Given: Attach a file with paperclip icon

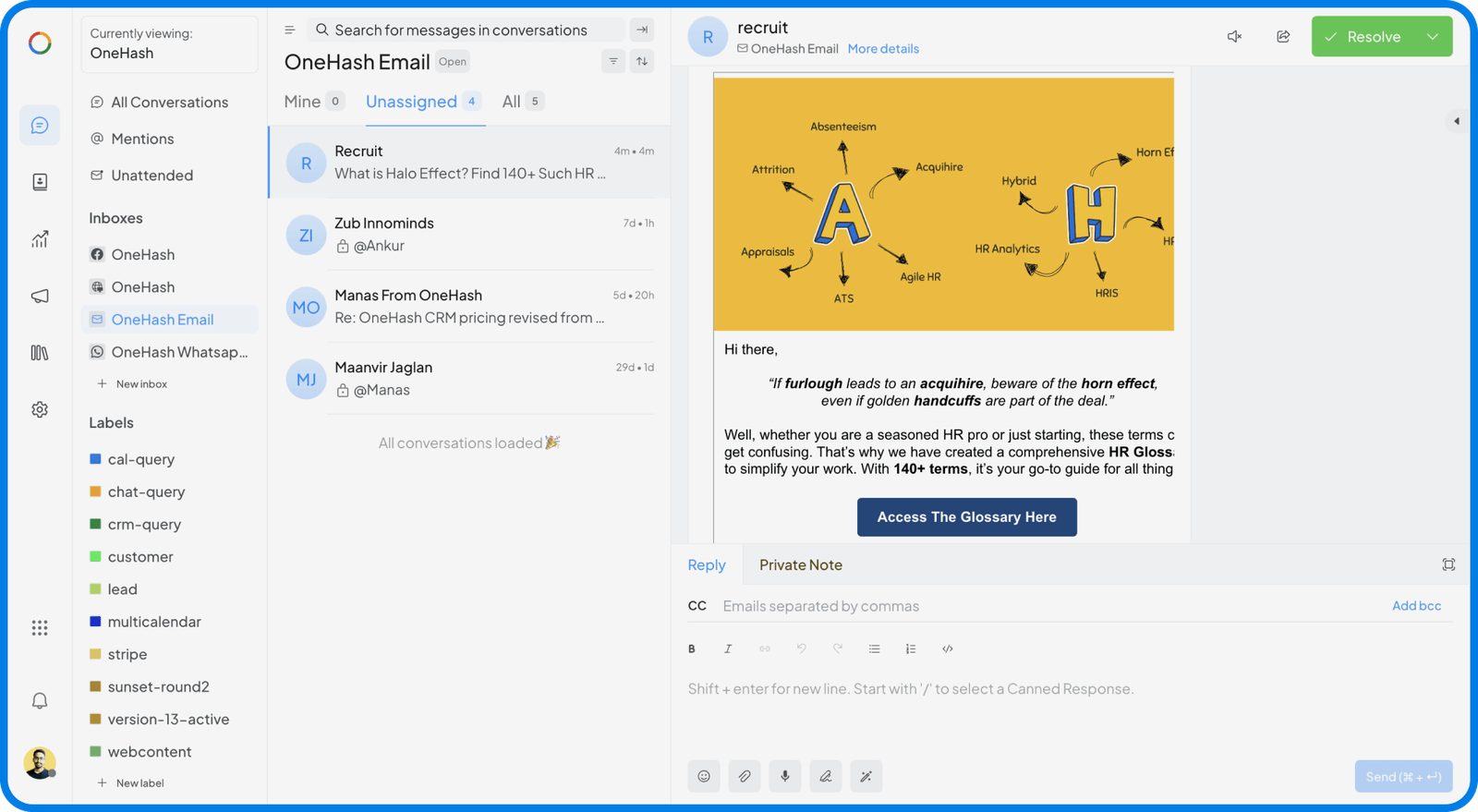Looking at the screenshot, I should pyautogui.click(x=745, y=776).
